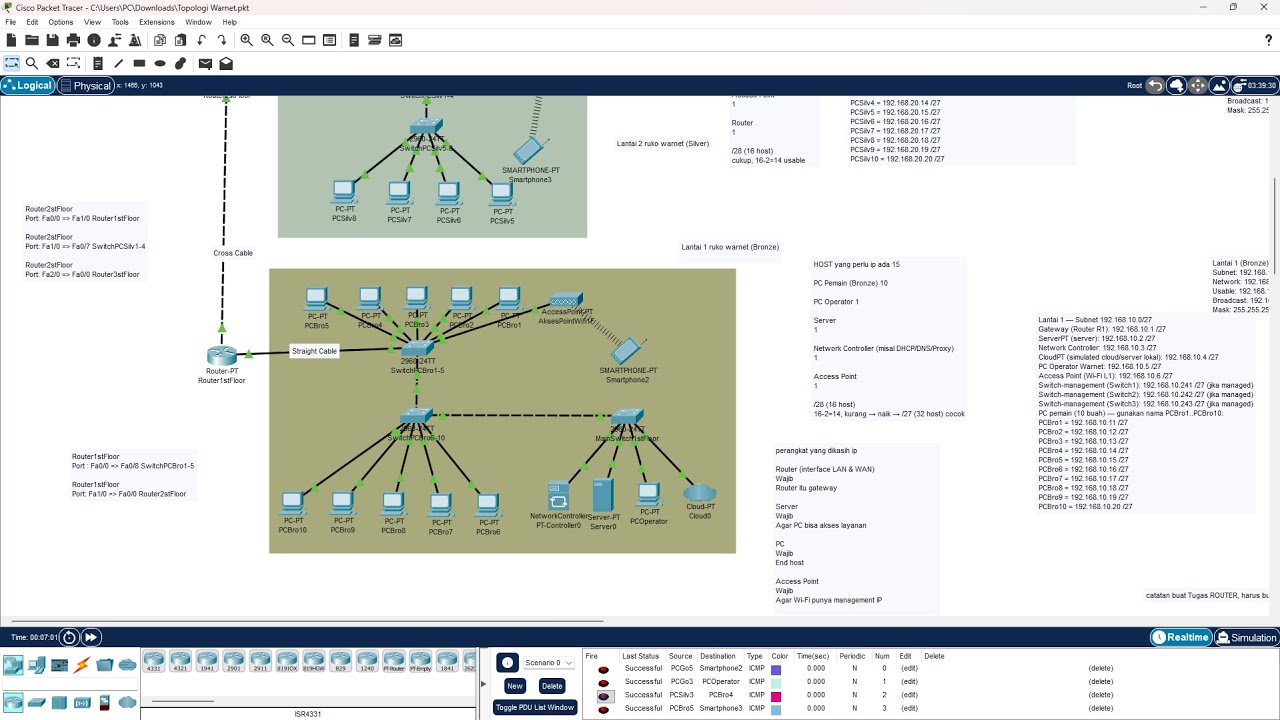Reset simulation time with power cycle button
This screenshot has width=1280, height=720.
pos(69,637)
